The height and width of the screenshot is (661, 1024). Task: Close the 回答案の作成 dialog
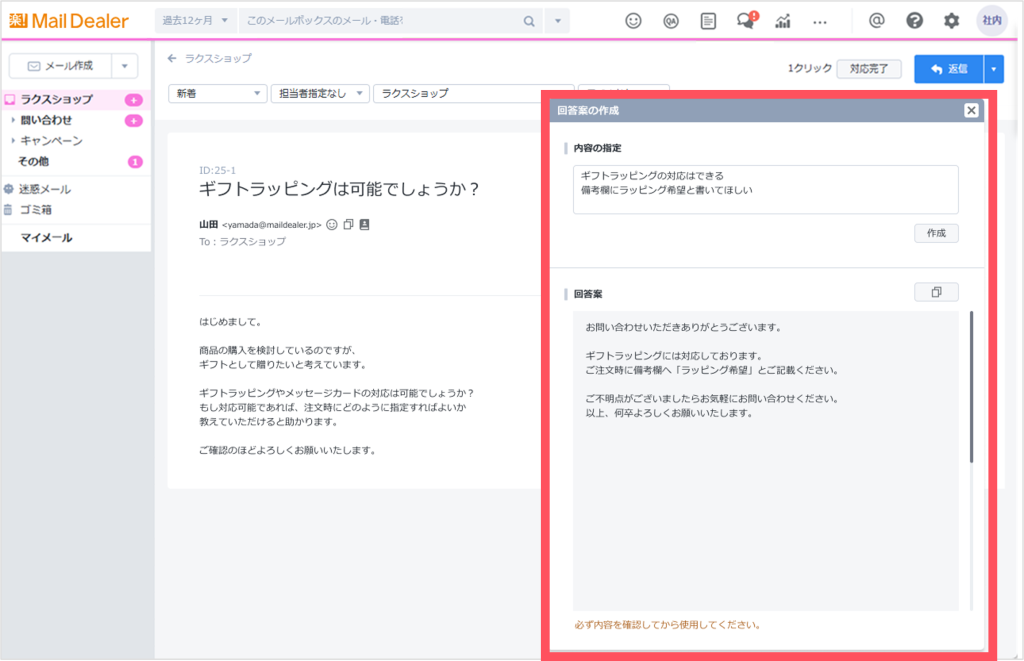point(971,111)
